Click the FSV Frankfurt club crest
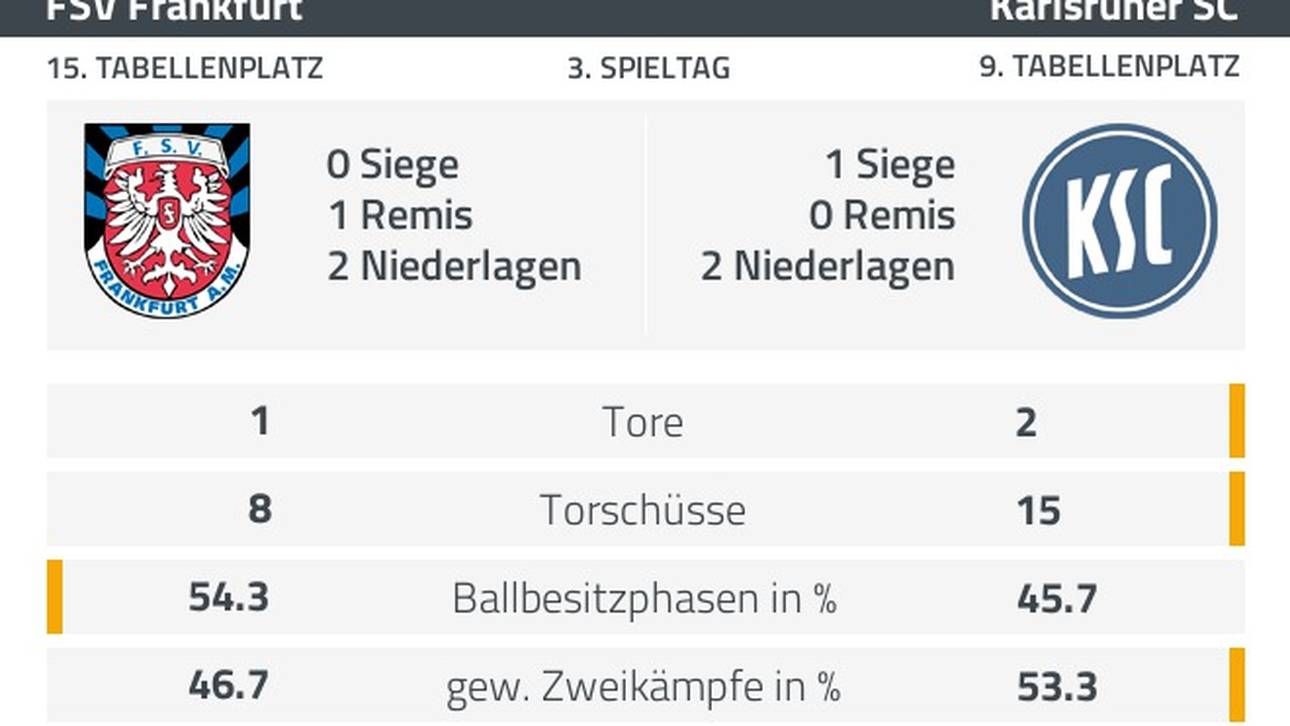 [167, 220]
